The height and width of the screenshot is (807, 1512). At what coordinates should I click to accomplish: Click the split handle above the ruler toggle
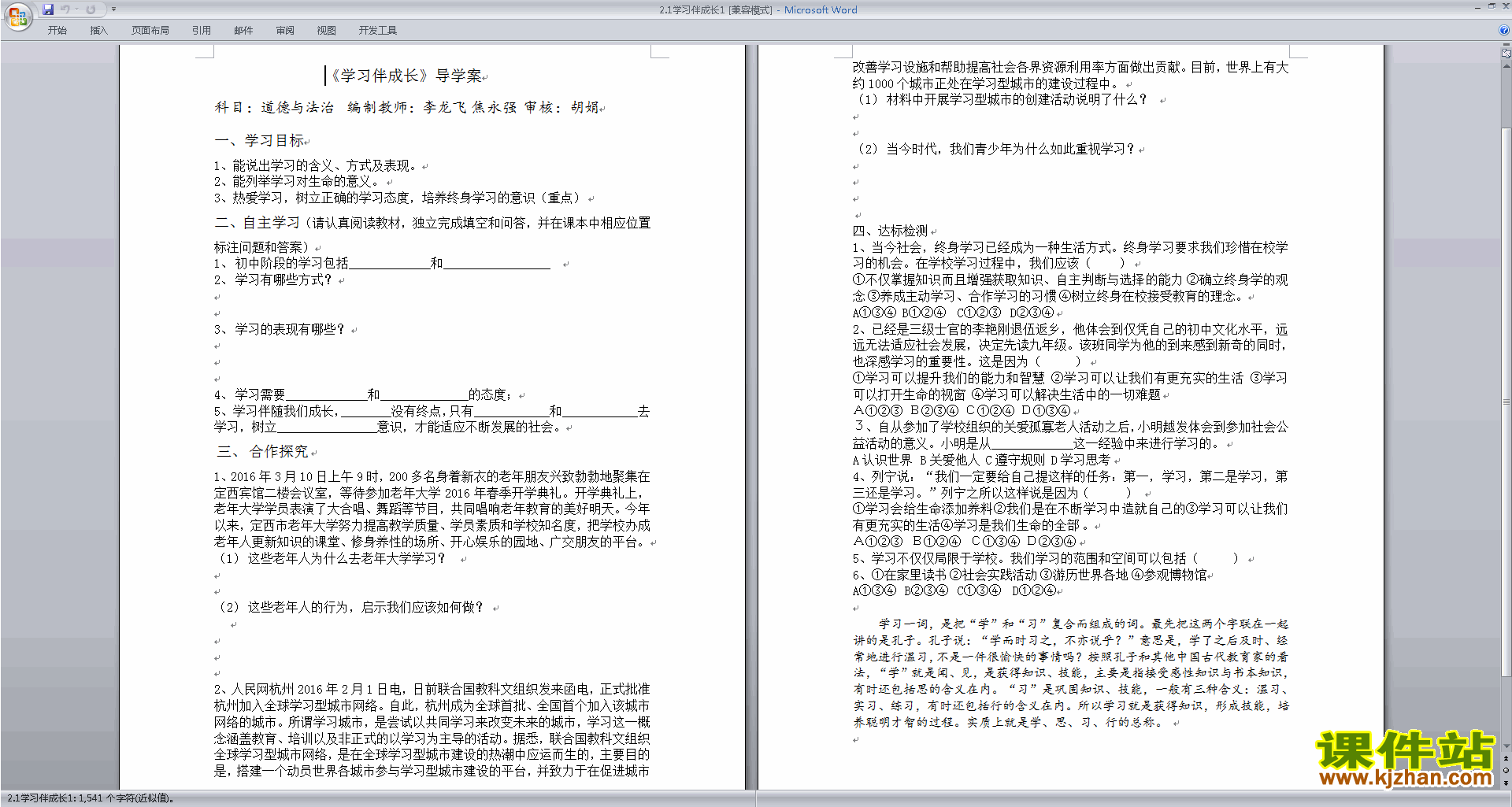[x=1506, y=46]
